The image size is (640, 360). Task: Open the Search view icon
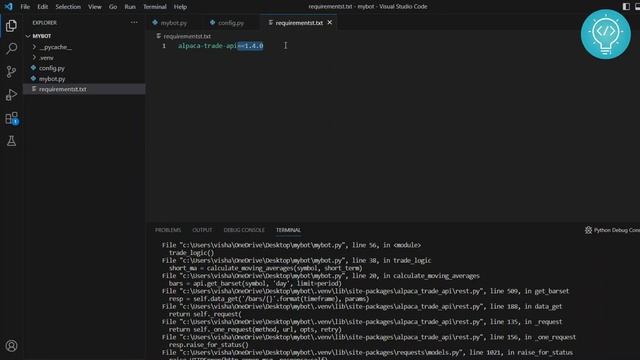pyautogui.click(x=11, y=49)
